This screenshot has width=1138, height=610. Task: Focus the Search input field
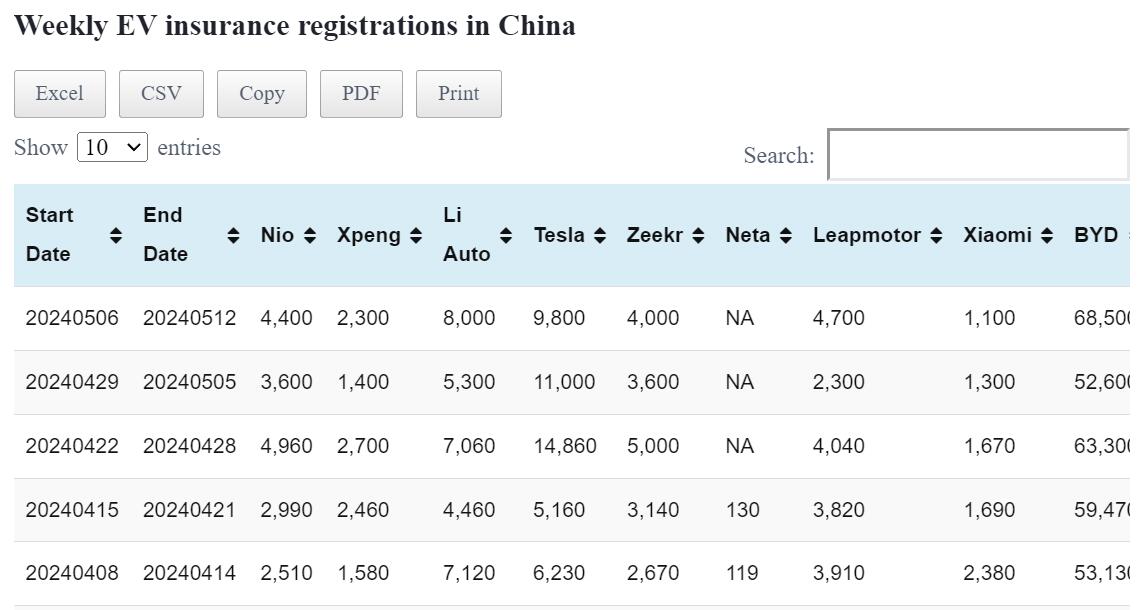click(978, 155)
